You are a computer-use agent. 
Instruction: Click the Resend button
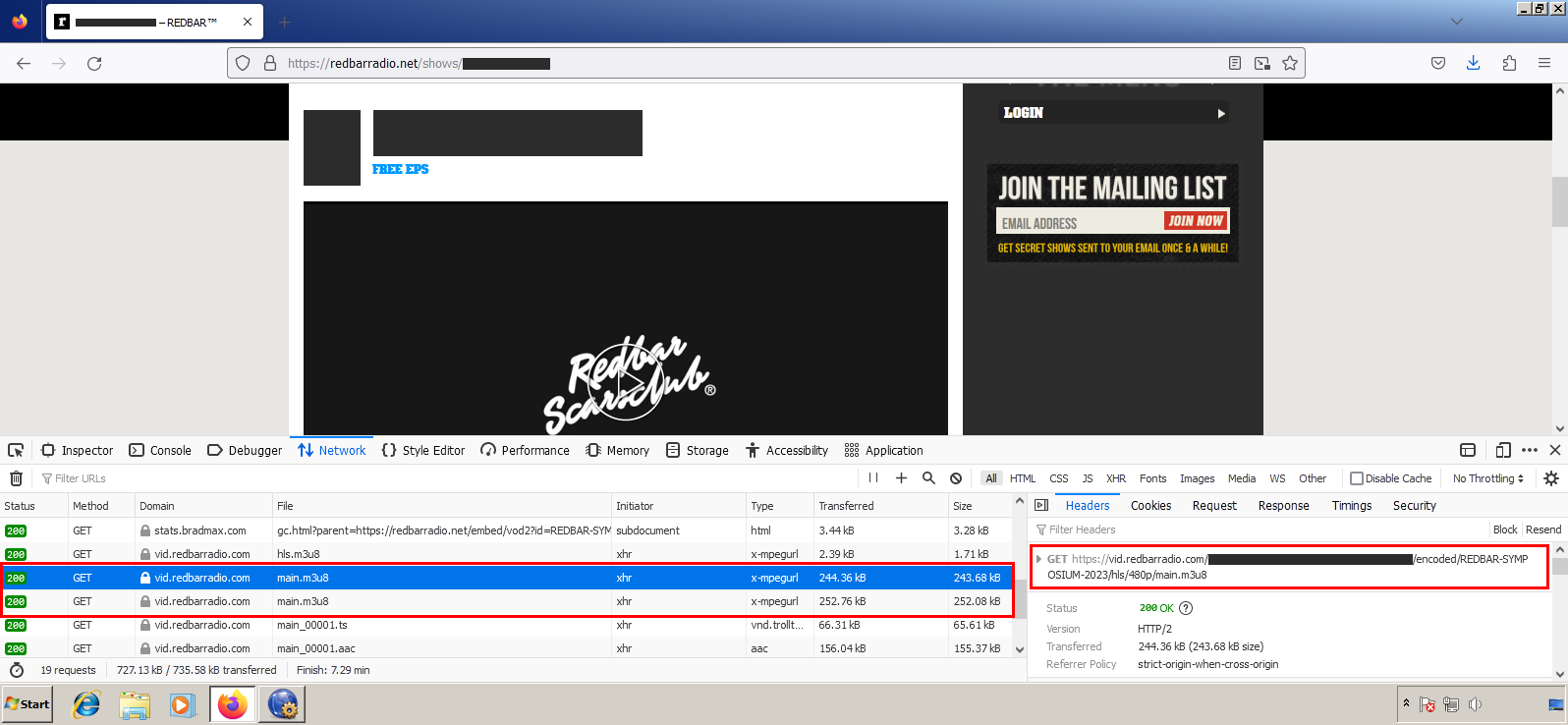pos(1542,530)
